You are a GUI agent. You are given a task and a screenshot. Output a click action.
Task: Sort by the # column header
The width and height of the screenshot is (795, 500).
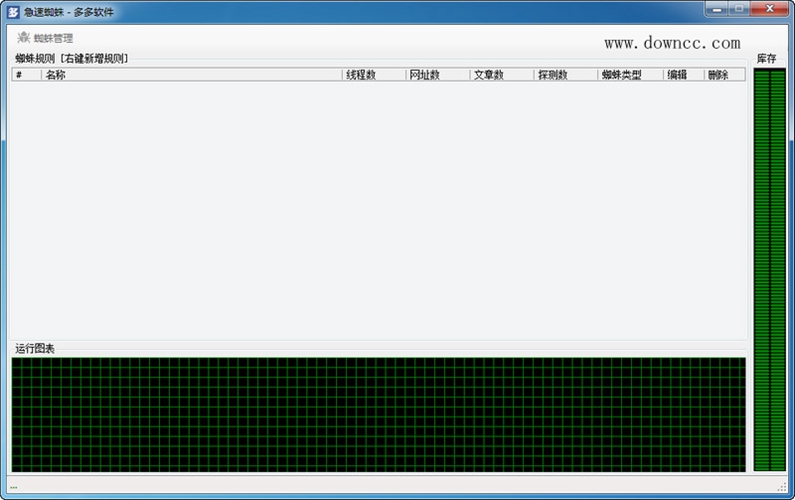click(x=26, y=75)
